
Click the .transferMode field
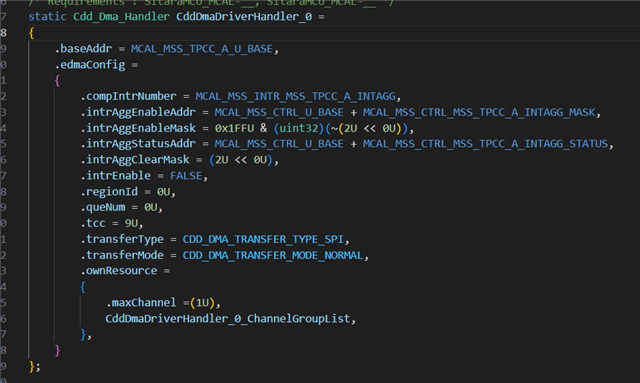(122, 255)
